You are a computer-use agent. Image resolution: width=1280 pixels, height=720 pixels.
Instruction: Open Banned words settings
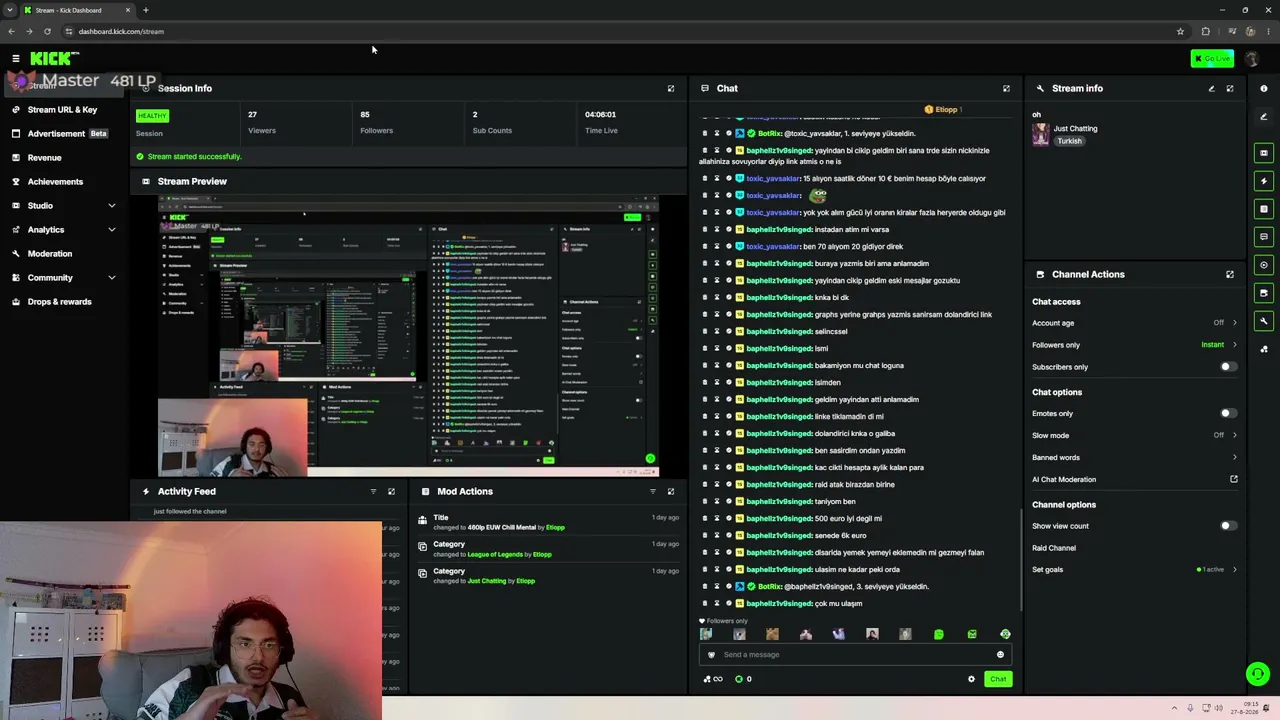1135,457
